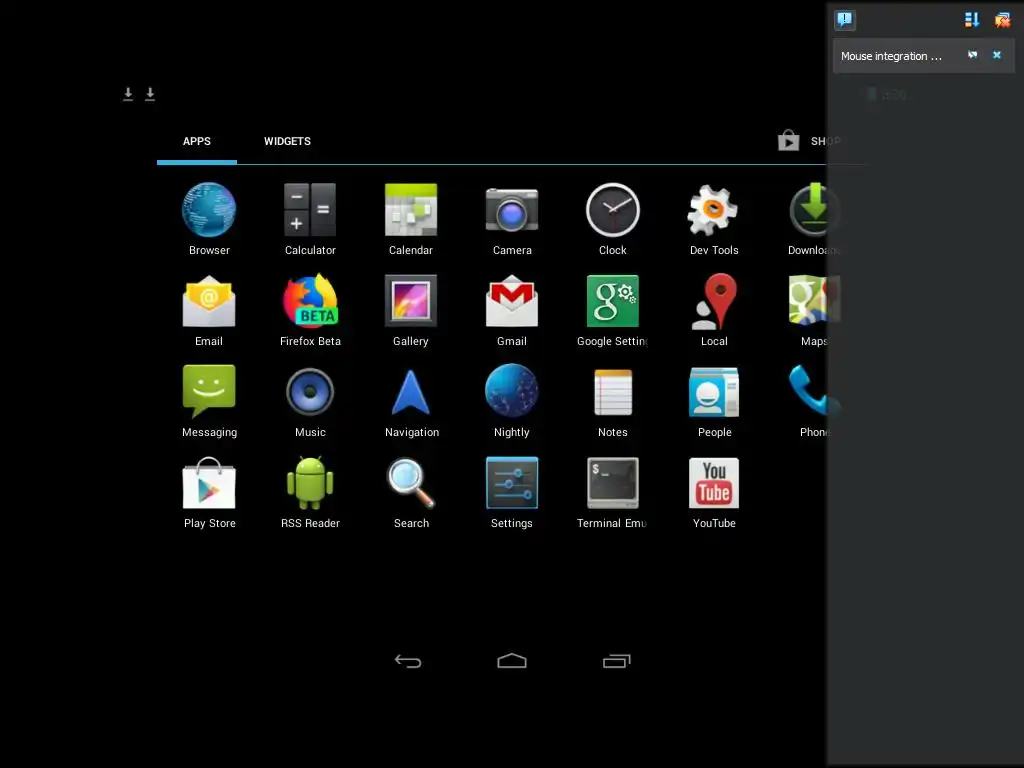Click the Mouse integration notification text
This screenshot has height=768, width=1024.
click(891, 56)
